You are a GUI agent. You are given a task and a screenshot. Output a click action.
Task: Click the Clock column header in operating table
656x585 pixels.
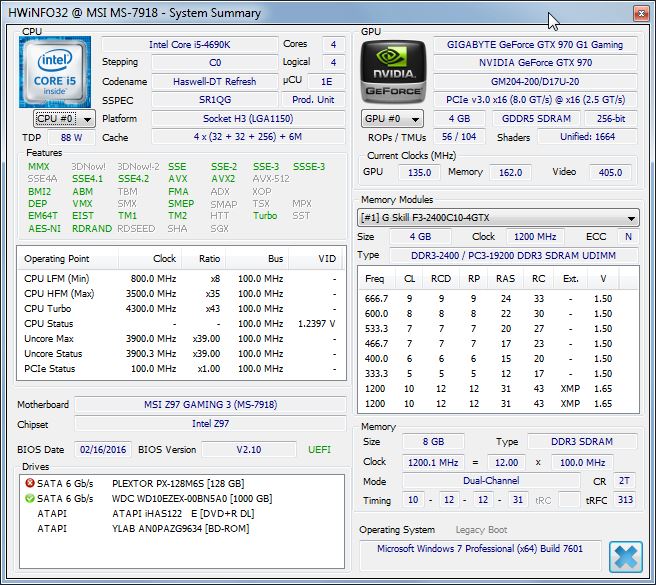click(x=150, y=259)
